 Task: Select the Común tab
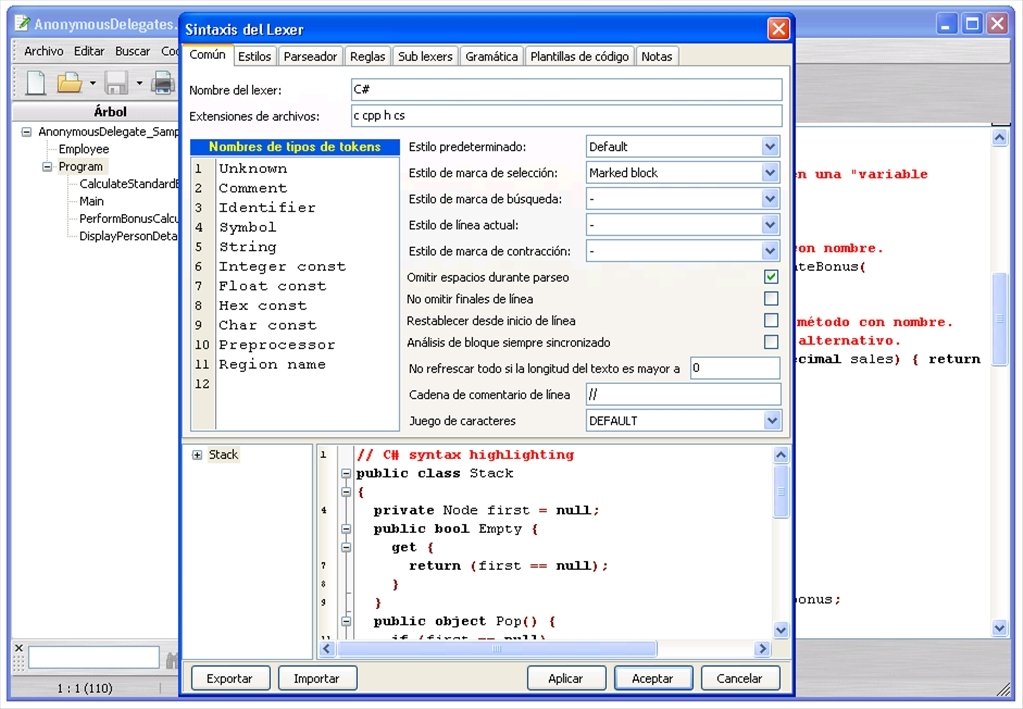point(207,55)
